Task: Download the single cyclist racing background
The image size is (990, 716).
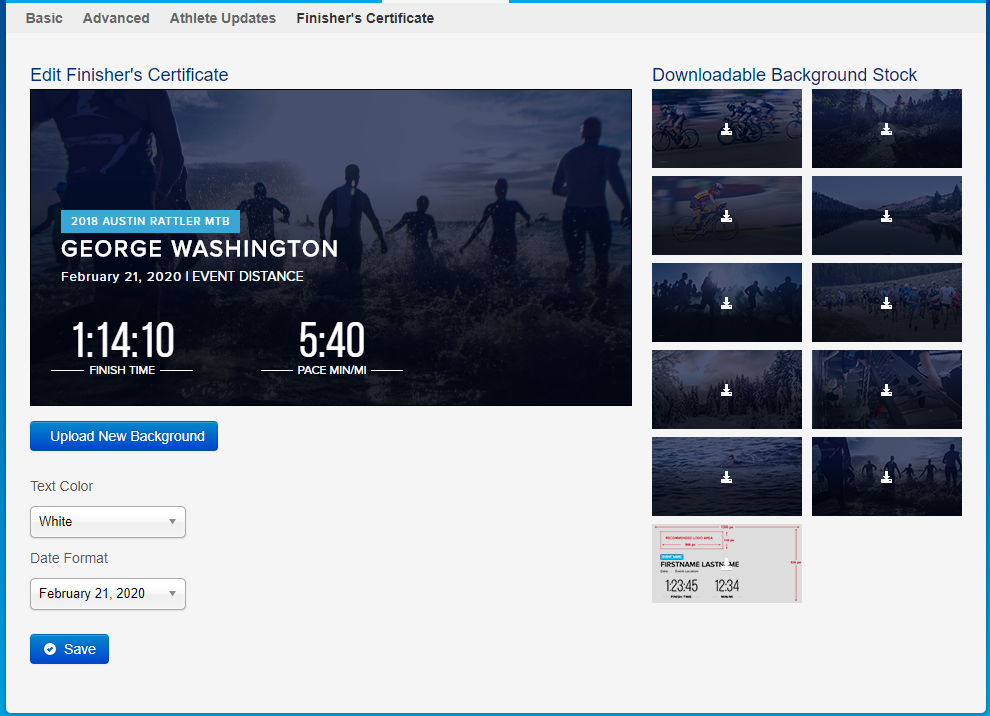Action: pos(726,216)
